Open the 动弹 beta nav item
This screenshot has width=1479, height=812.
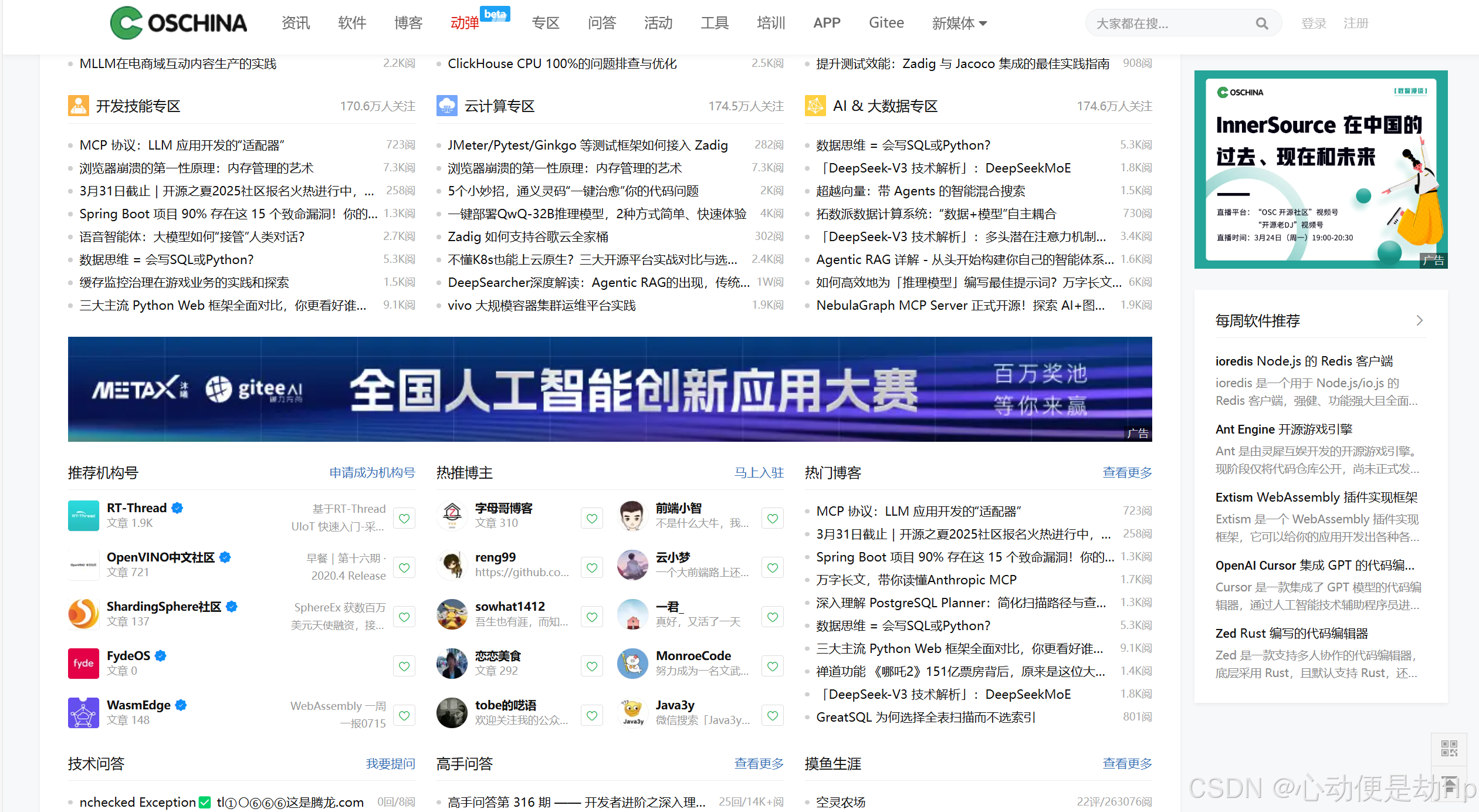[465, 23]
